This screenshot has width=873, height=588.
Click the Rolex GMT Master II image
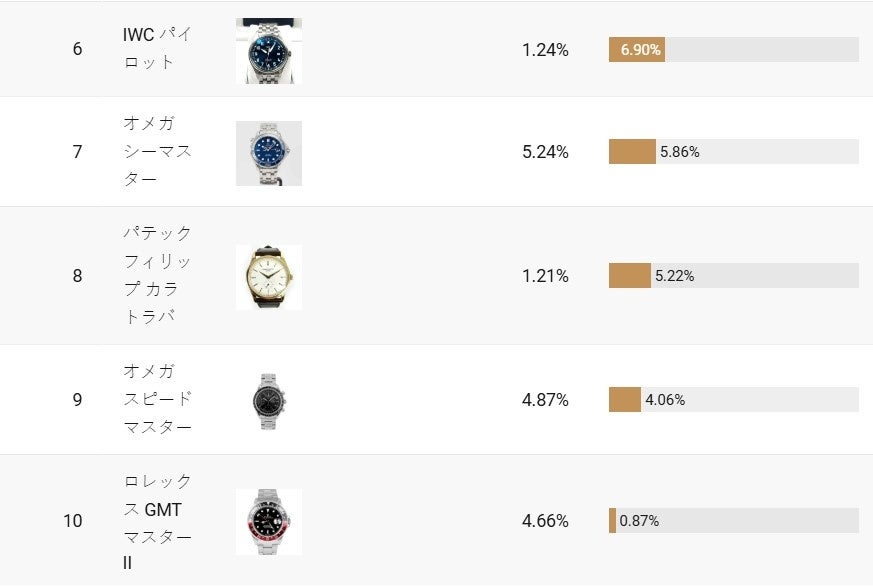click(x=268, y=521)
